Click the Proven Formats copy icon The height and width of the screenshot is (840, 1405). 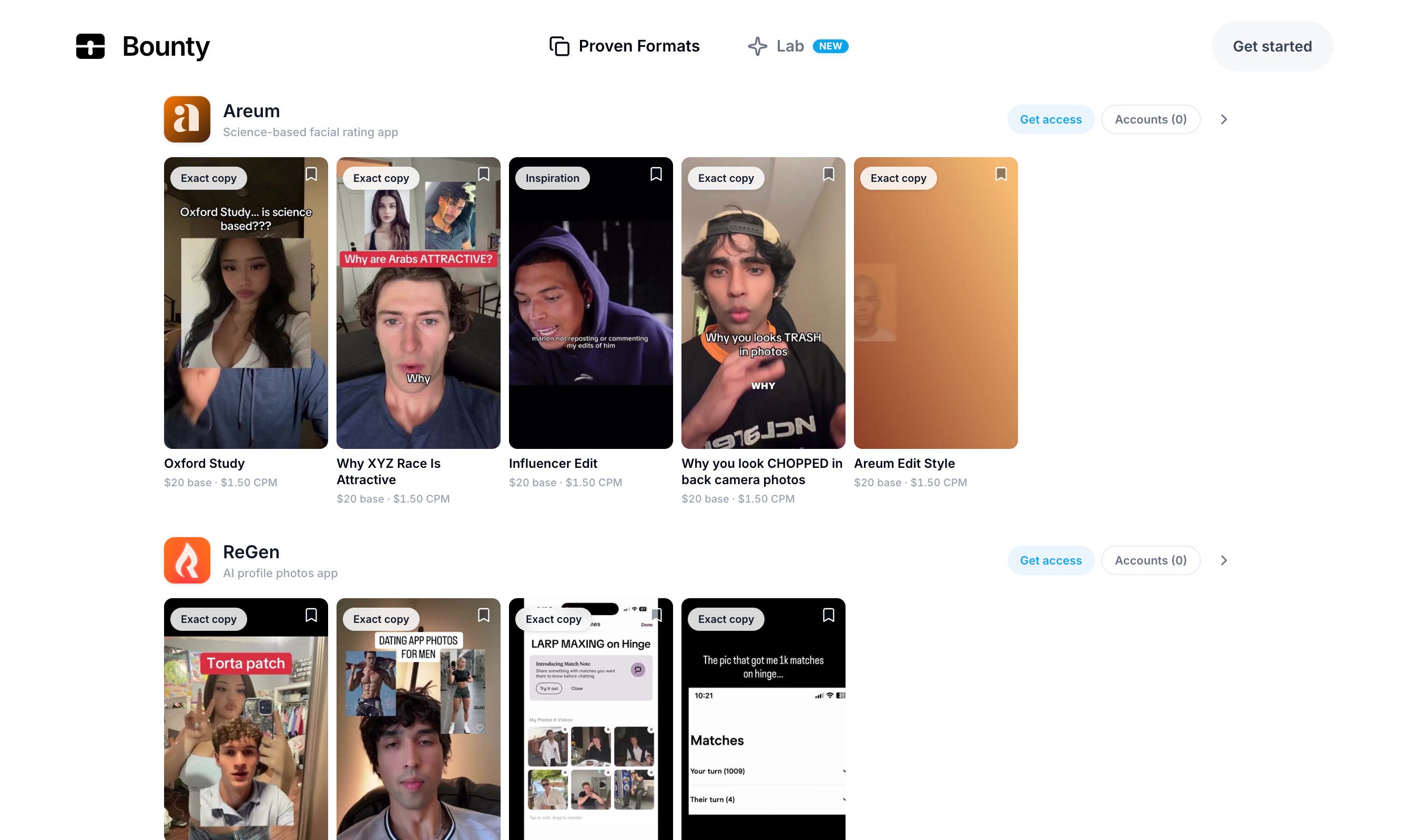pos(559,46)
